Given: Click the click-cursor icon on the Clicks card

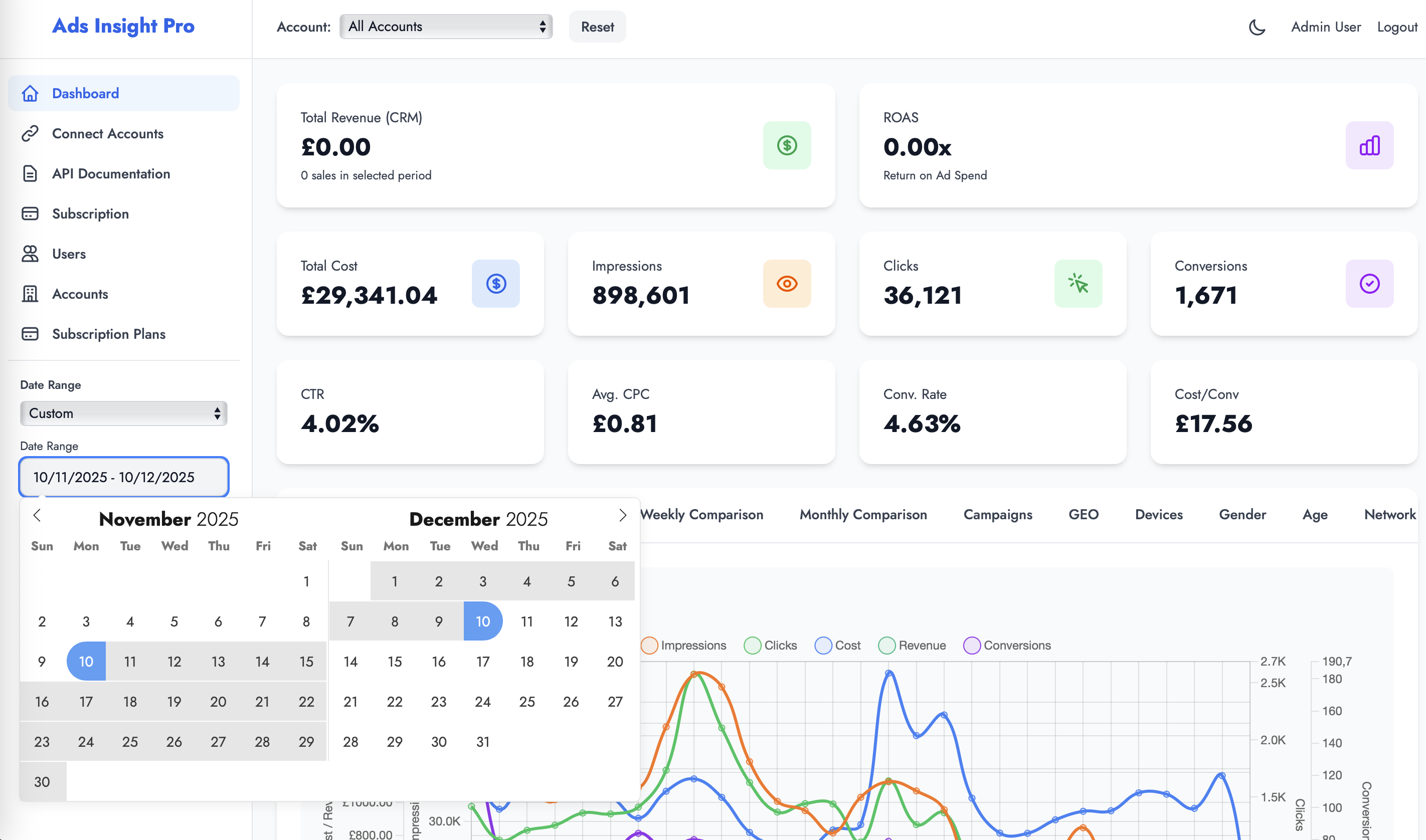Looking at the screenshot, I should [x=1079, y=284].
